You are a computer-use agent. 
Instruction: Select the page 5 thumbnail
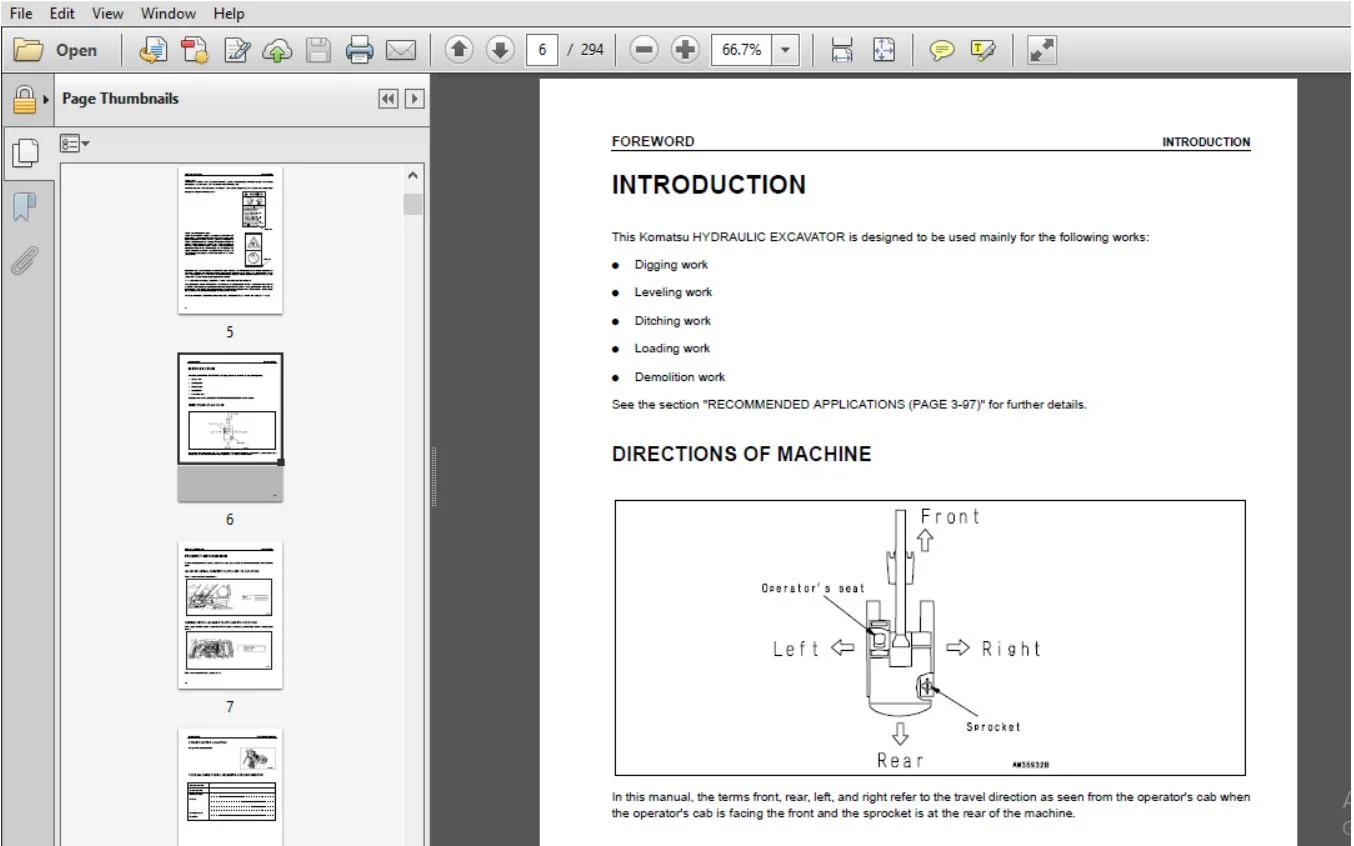(x=230, y=240)
